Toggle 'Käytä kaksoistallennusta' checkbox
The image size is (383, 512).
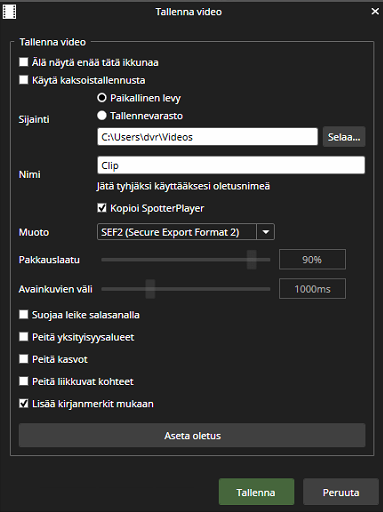(x=24, y=80)
